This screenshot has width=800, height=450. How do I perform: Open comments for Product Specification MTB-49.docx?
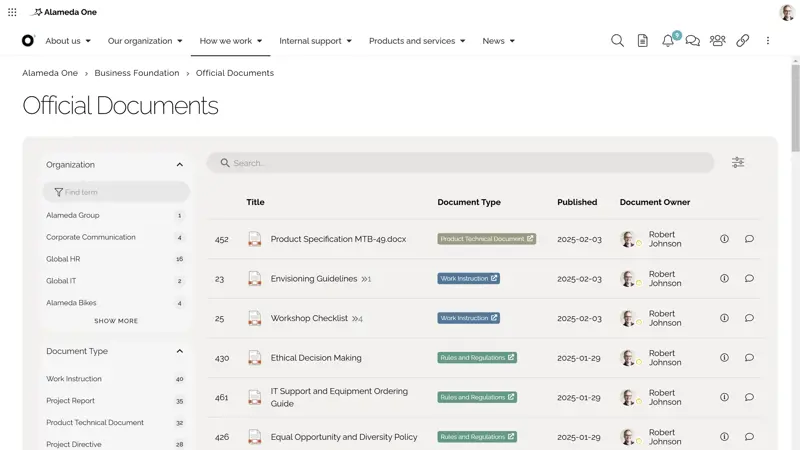tap(749, 239)
